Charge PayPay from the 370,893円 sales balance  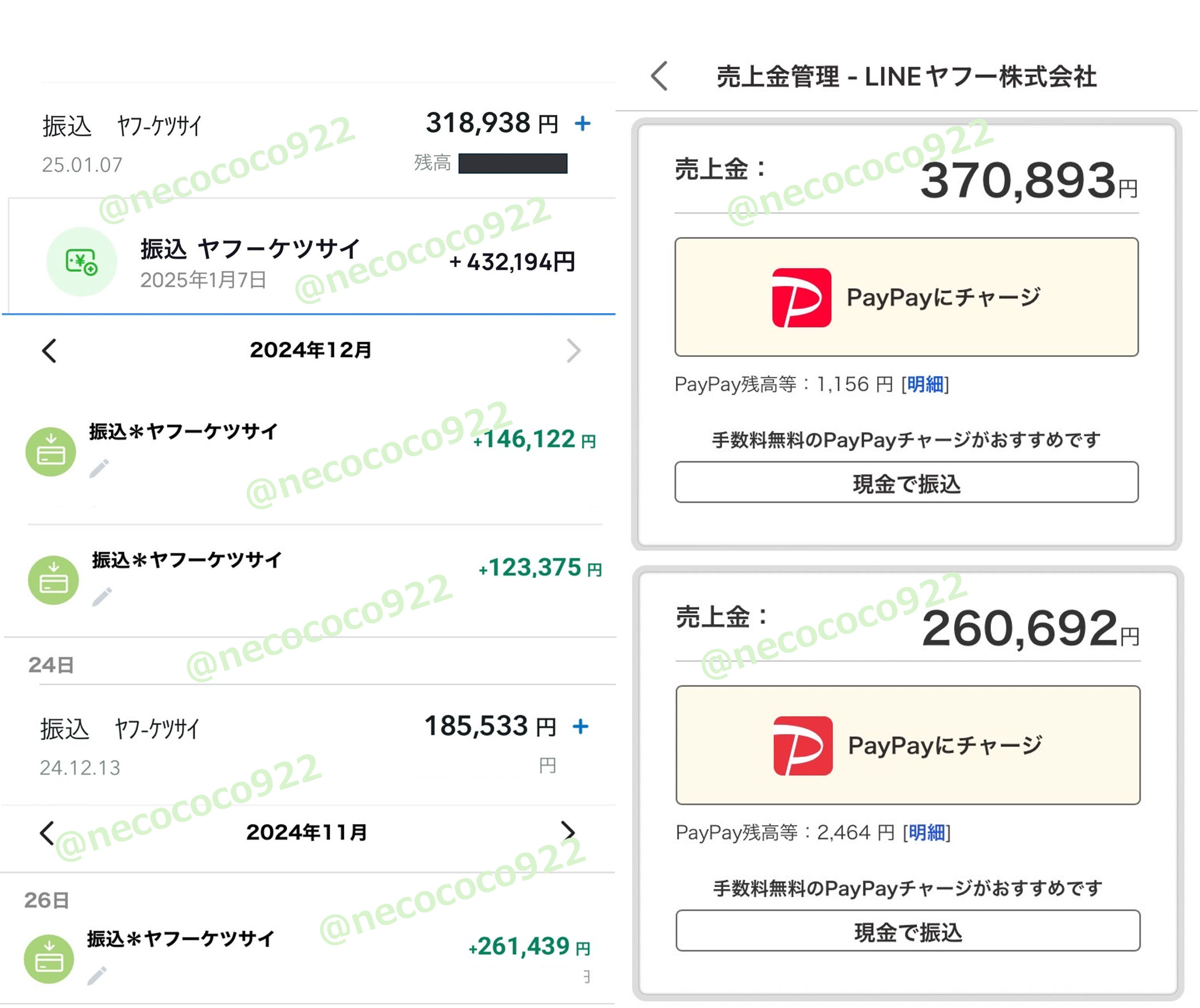pyautogui.click(x=906, y=297)
